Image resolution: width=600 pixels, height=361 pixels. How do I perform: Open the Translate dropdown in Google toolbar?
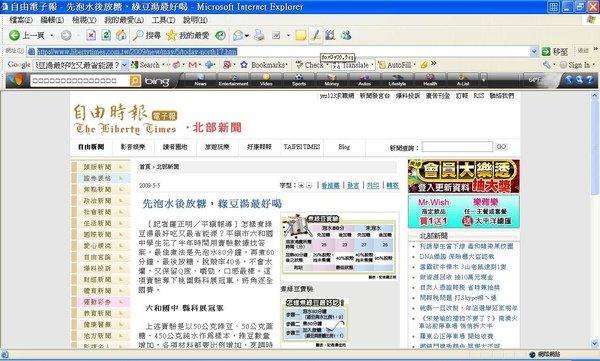pyautogui.click(x=372, y=65)
